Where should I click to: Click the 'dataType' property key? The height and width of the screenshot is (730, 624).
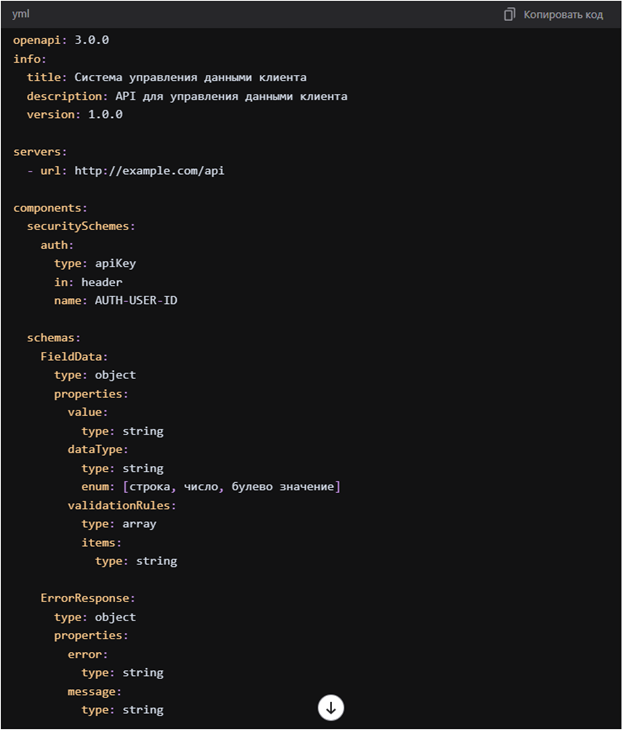(95, 450)
